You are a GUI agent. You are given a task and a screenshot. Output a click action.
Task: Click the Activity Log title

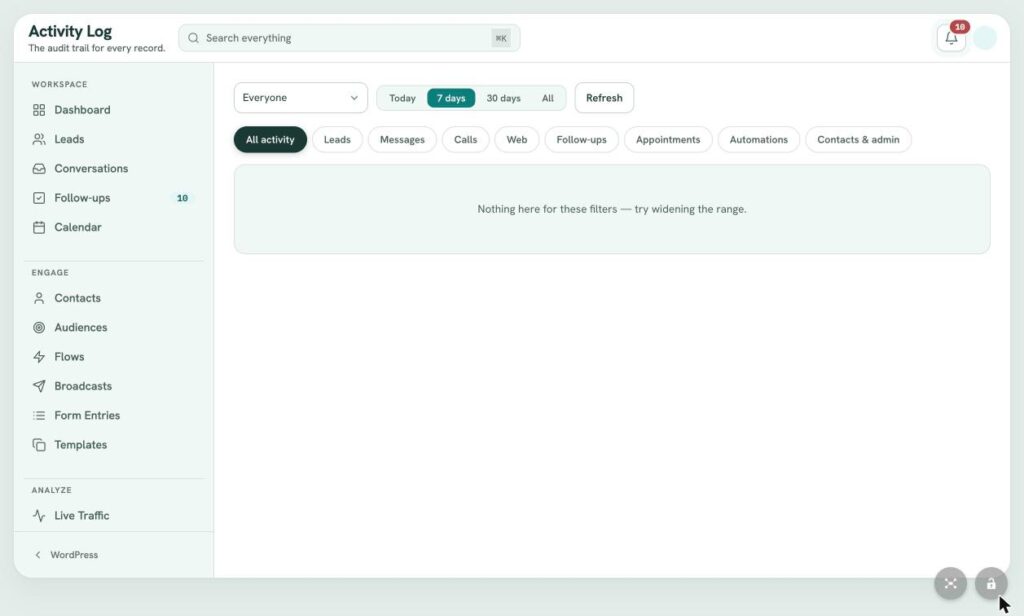tap(70, 31)
